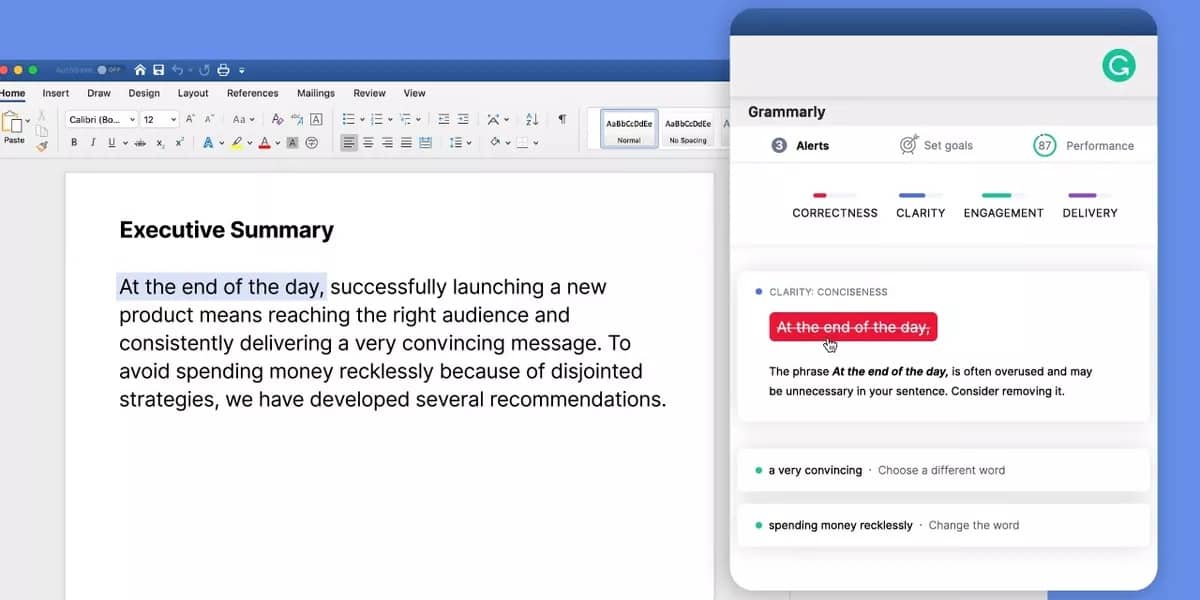
Task: Click the Sort A to Z icon
Action: (x=532, y=119)
